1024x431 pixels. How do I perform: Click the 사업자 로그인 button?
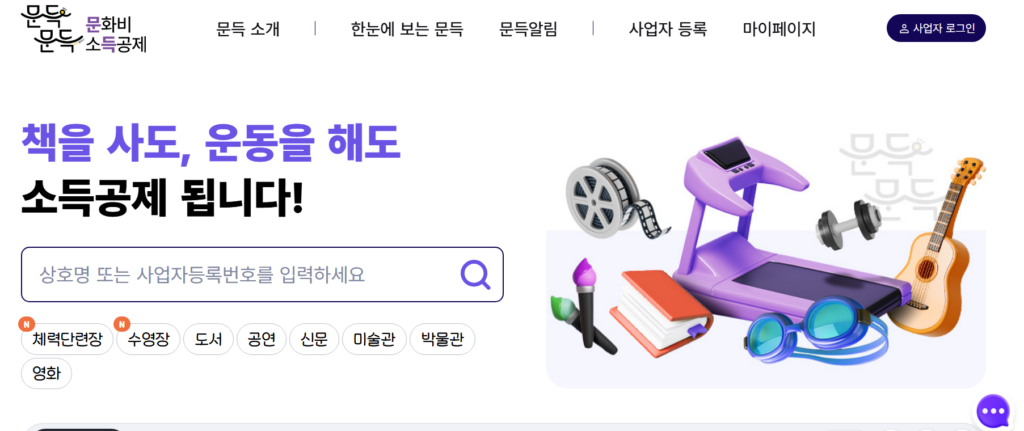[x=936, y=28]
